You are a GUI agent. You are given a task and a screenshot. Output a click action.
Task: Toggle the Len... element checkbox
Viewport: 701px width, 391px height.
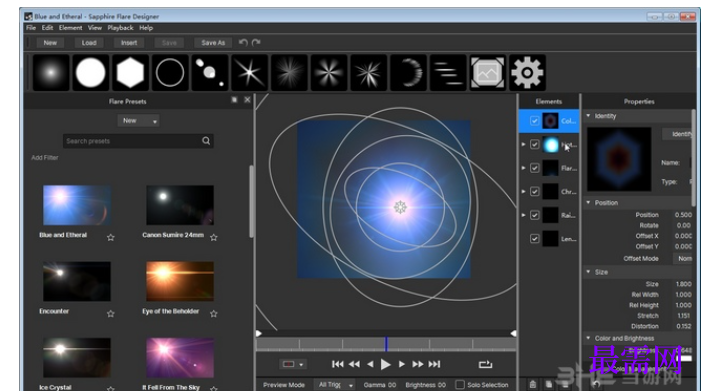click(x=534, y=239)
